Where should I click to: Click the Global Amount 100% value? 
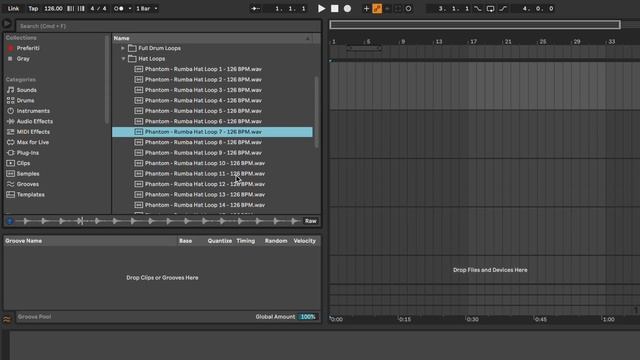(307, 317)
